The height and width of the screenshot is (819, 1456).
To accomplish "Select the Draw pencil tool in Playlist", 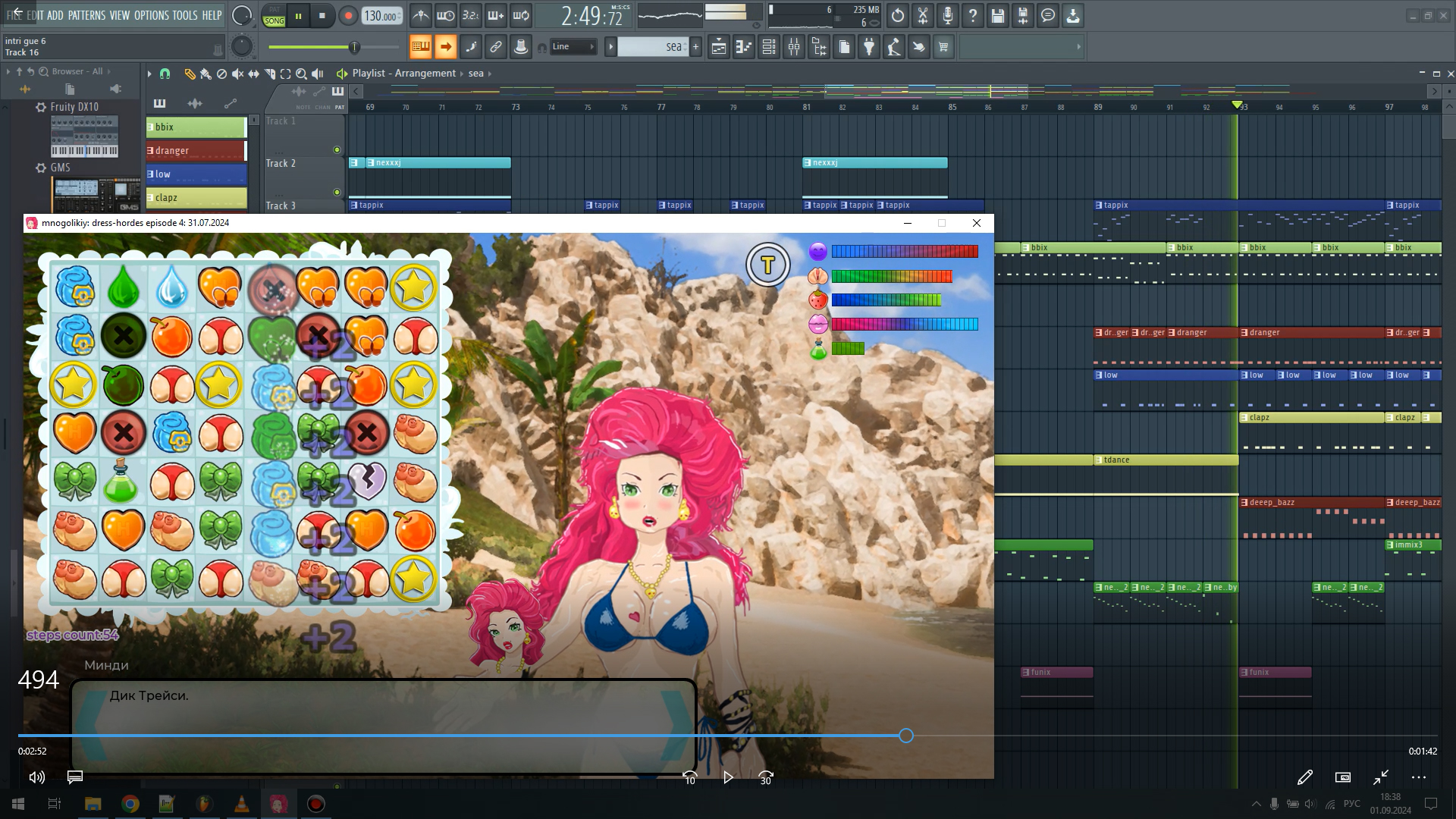I will 190,74.
